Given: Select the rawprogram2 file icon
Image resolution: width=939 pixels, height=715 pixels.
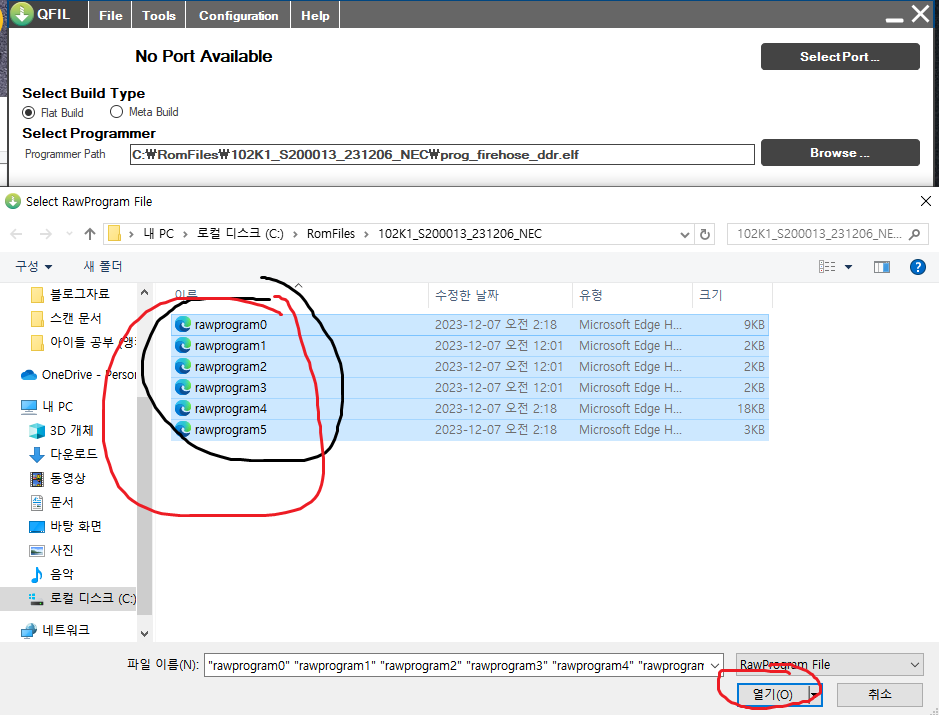Looking at the screenshot, I should (183, 366).
